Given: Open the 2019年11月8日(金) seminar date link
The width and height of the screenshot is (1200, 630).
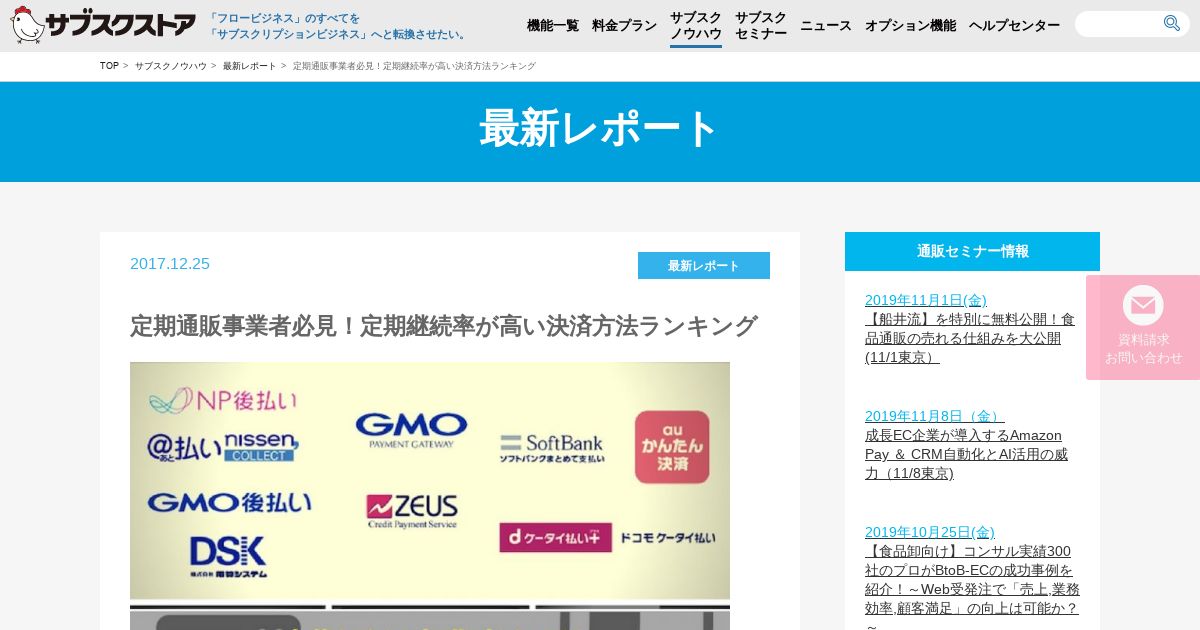Looking at the screenshot, I should pos(935,416).
